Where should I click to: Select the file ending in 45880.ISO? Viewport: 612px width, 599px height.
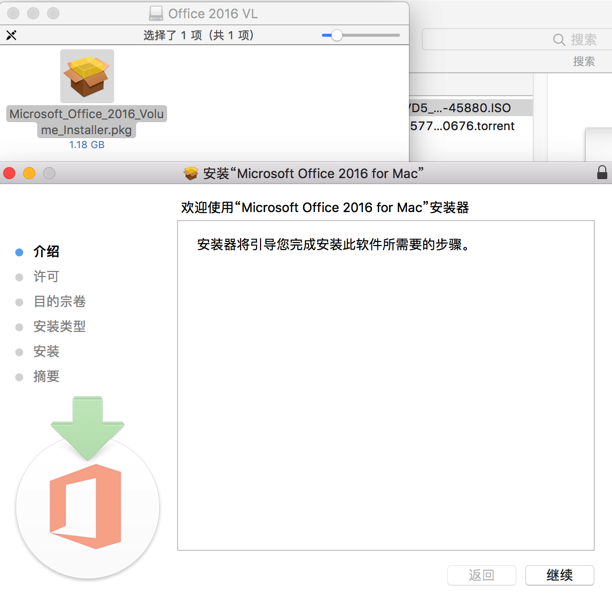click(471, 108)
